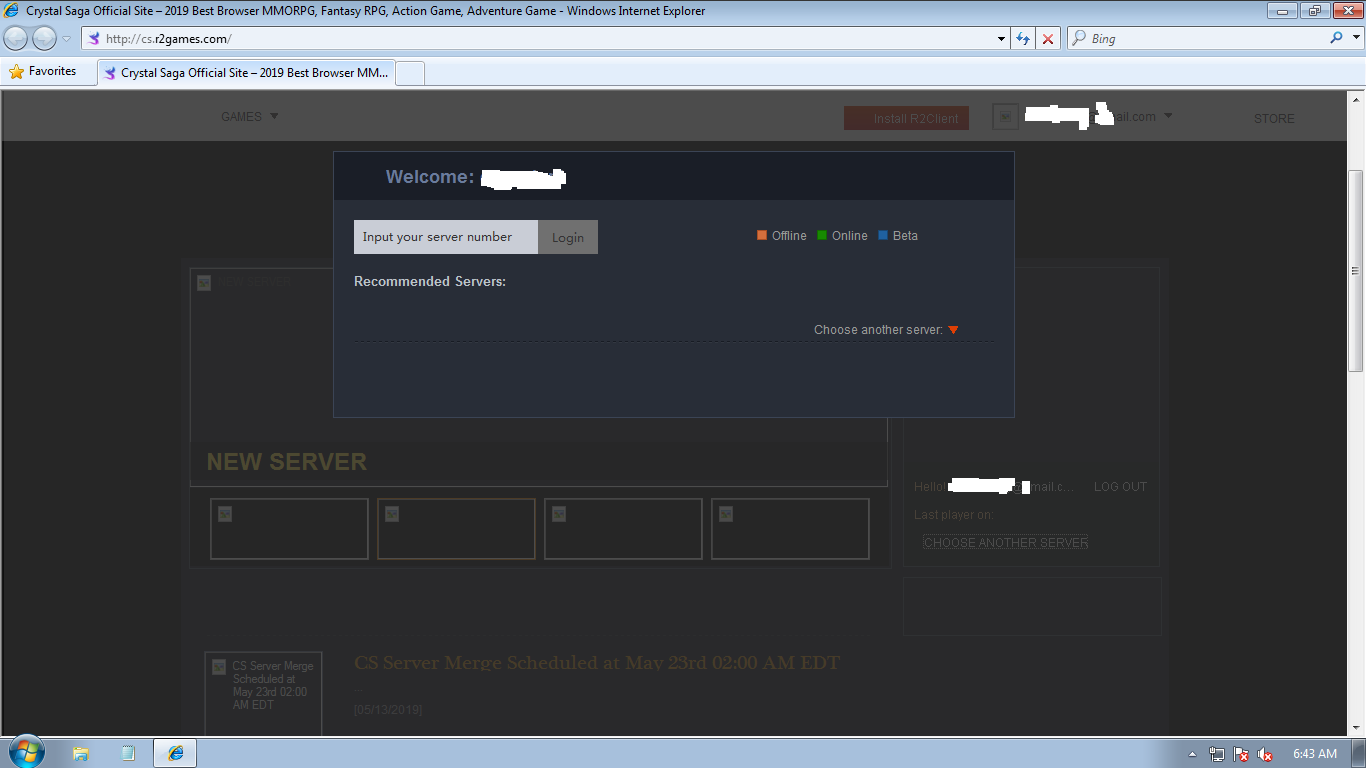1366x768 pixels.
Task: Open the CS Server Merge Scheduled article headline
Action: pos(597,663)
